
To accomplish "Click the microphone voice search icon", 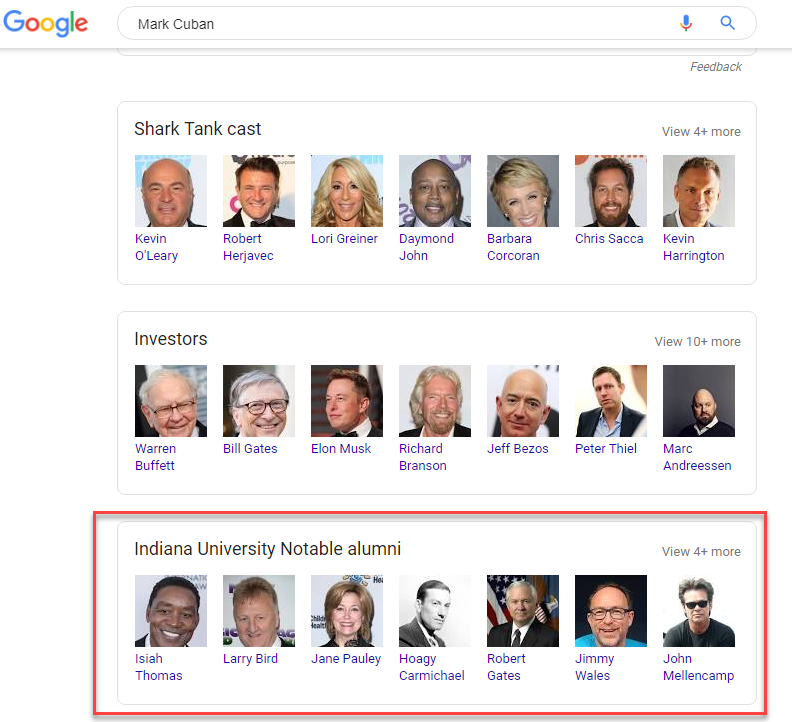I will click(686, 23).
